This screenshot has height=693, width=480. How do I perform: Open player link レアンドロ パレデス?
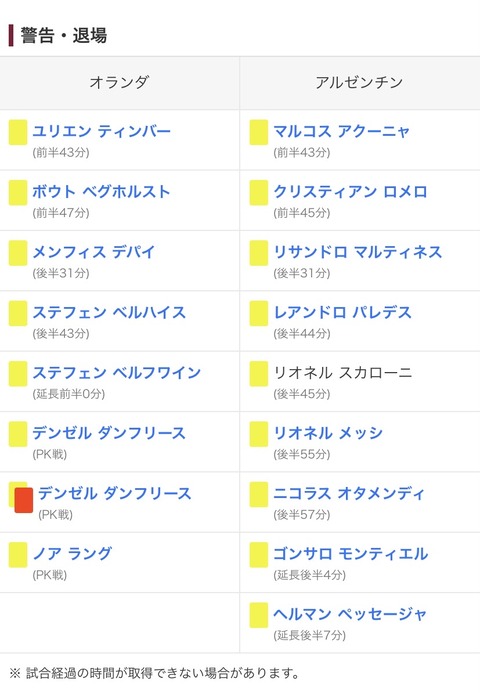coord(343,312)
